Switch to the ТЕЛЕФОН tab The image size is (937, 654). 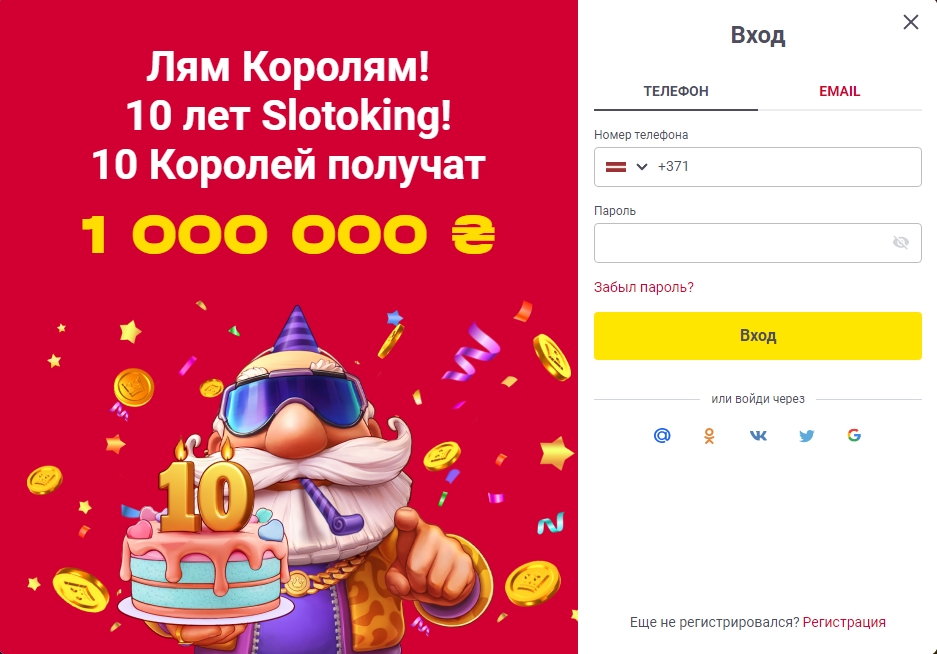676,91
